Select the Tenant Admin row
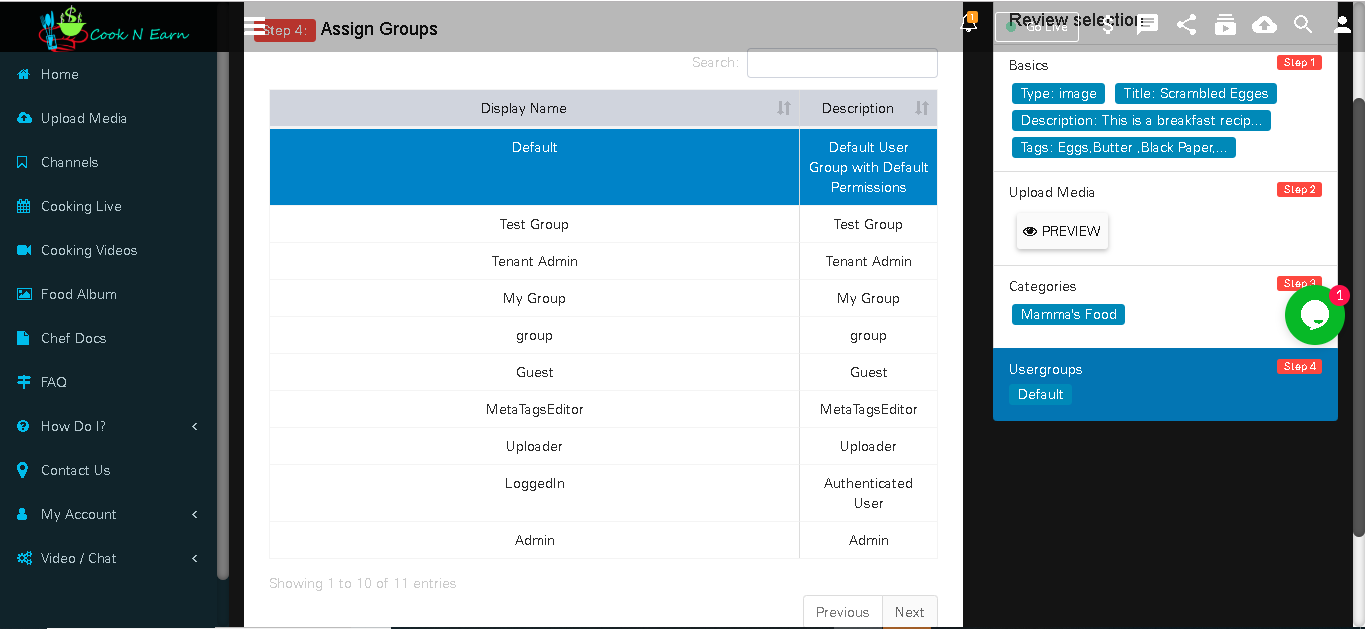 click(x=603, y=261)
